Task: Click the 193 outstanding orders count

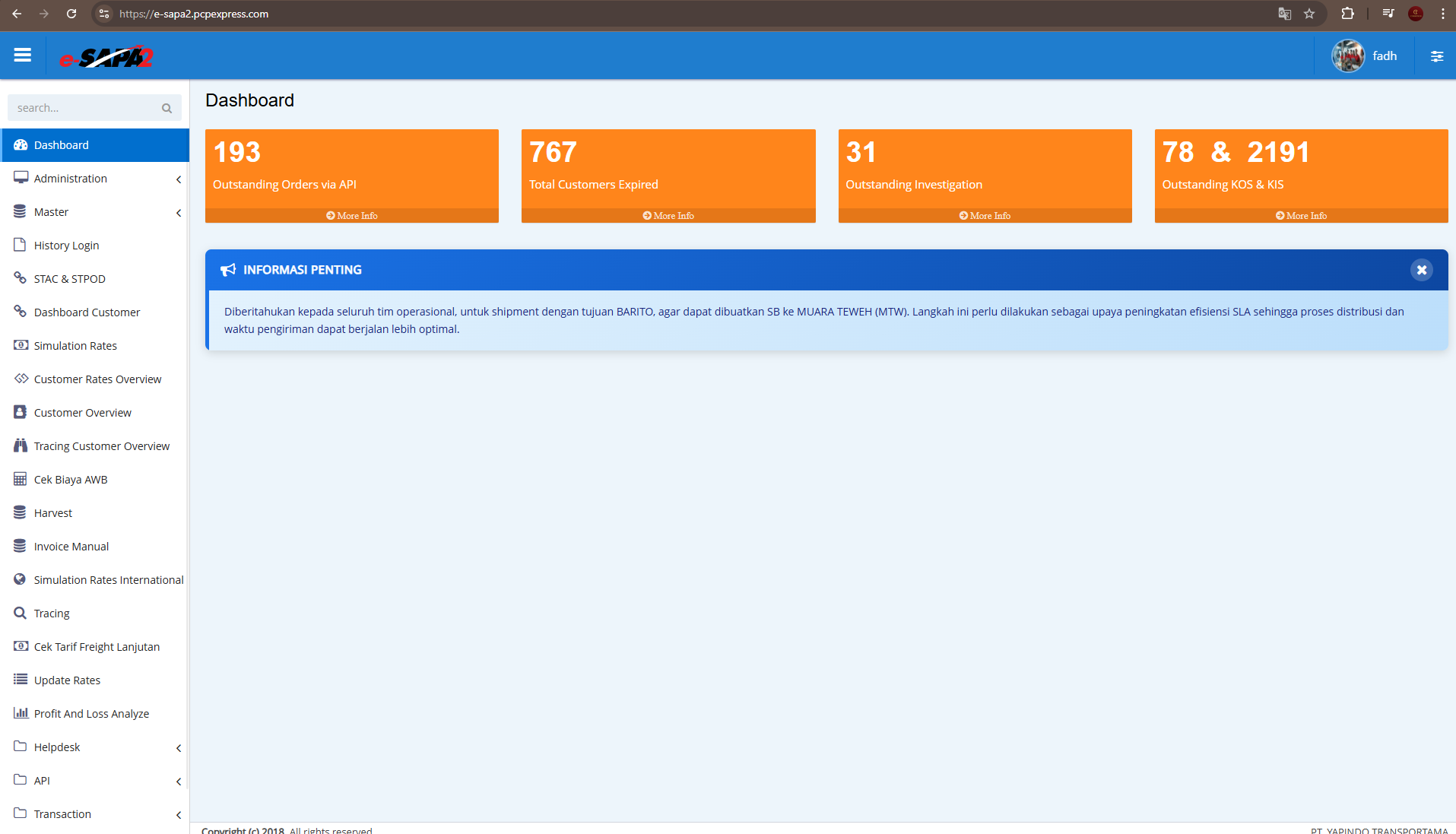Action: [x=237, y=153]
